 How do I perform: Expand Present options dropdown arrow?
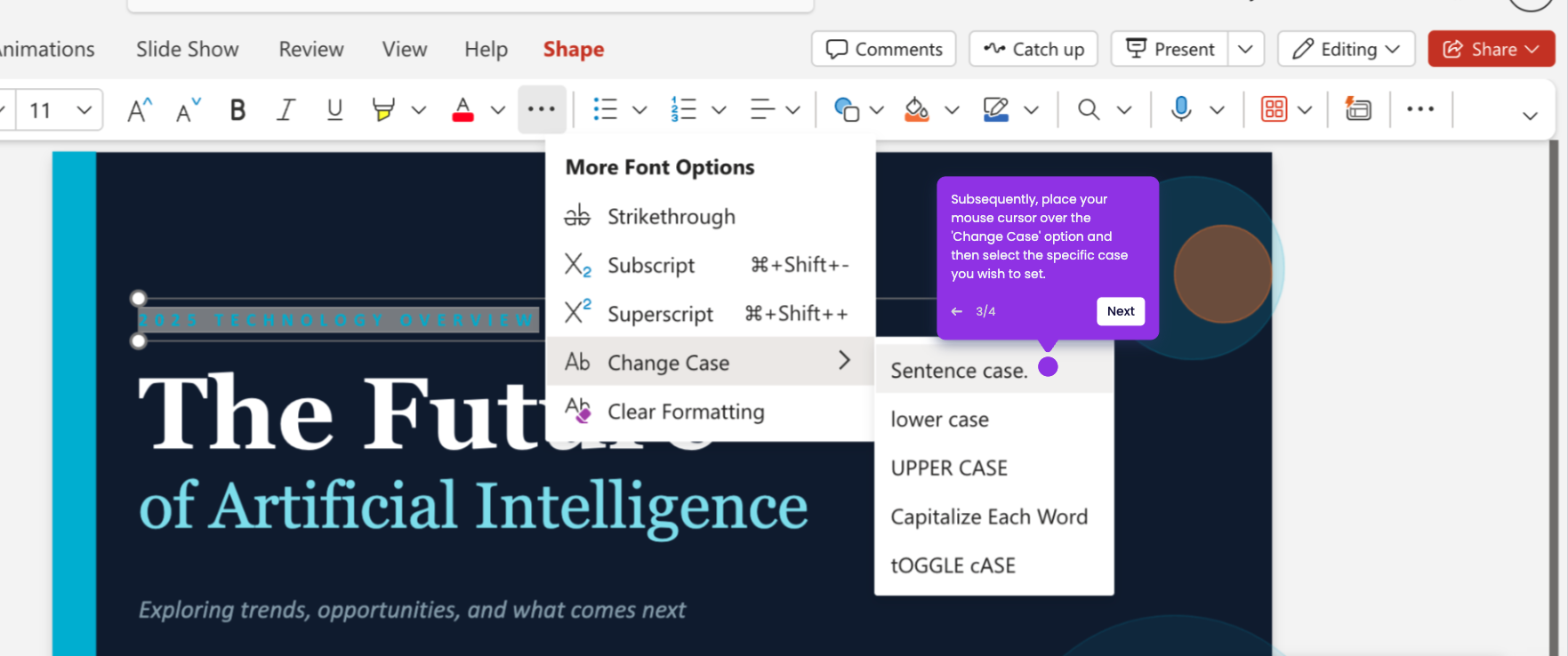1246,49
